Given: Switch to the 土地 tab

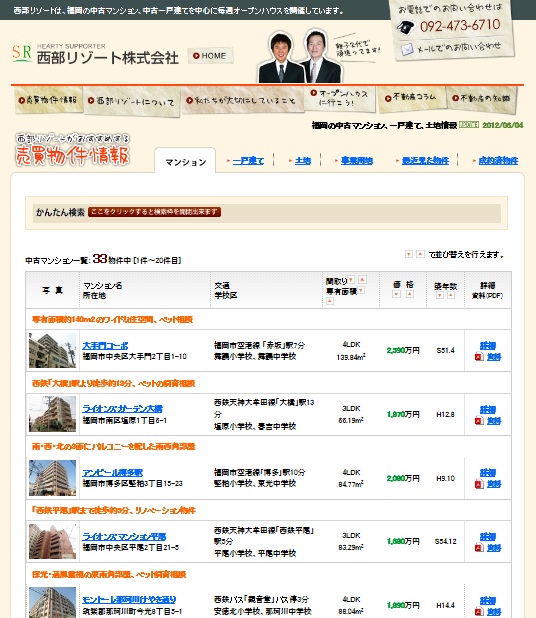Looking at the screenshot, I should coord(303,161).
